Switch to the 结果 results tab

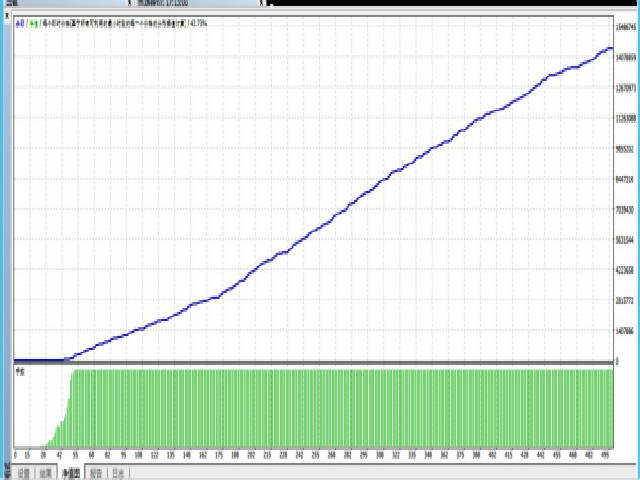pyautogui.click(x=46, y=474)
